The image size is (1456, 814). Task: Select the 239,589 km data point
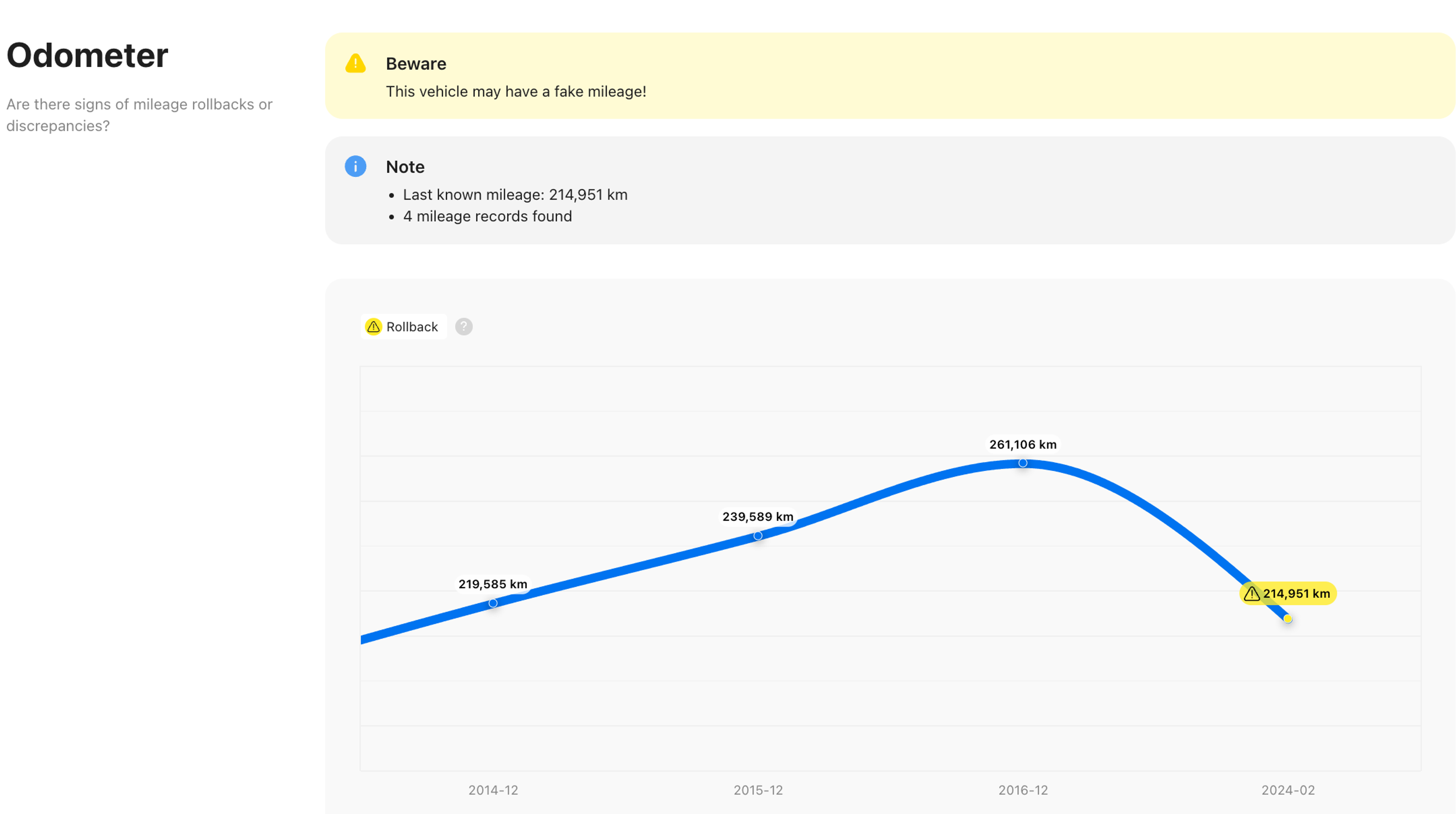point(758,535)
